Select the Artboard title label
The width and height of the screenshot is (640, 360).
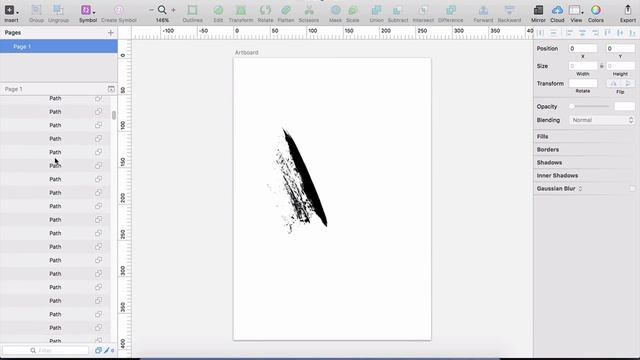tap(247, 53)
